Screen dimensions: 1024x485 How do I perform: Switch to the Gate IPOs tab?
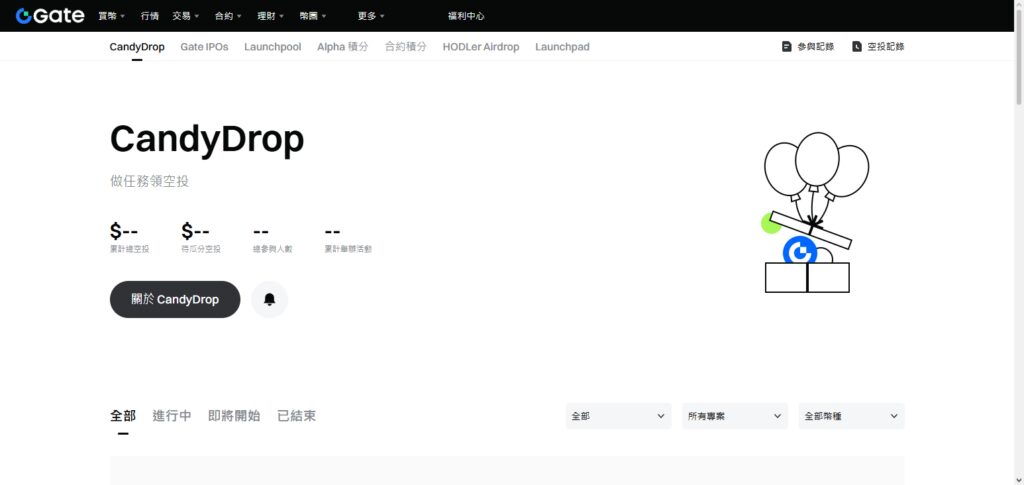click(x=204, y=47)
